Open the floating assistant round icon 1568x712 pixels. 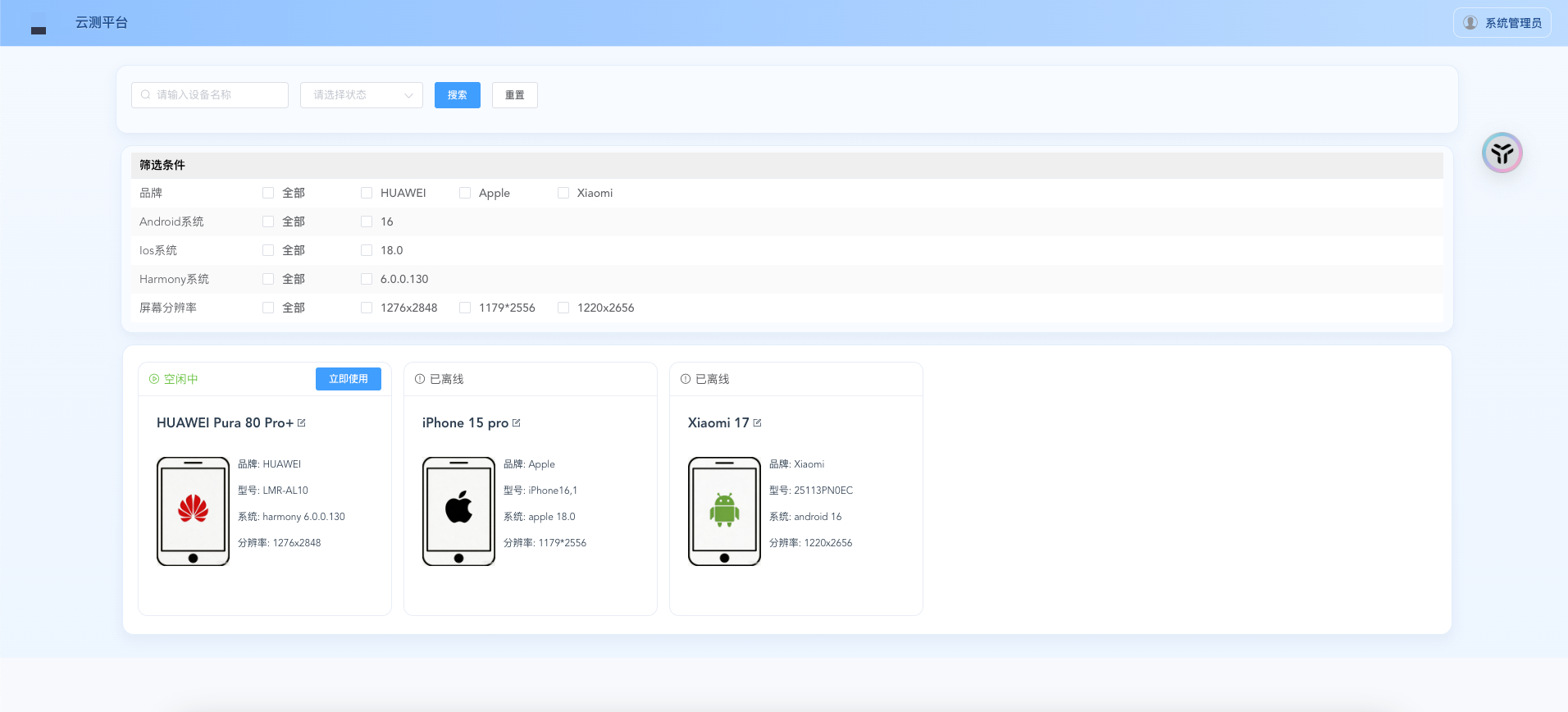(1502, 153)
